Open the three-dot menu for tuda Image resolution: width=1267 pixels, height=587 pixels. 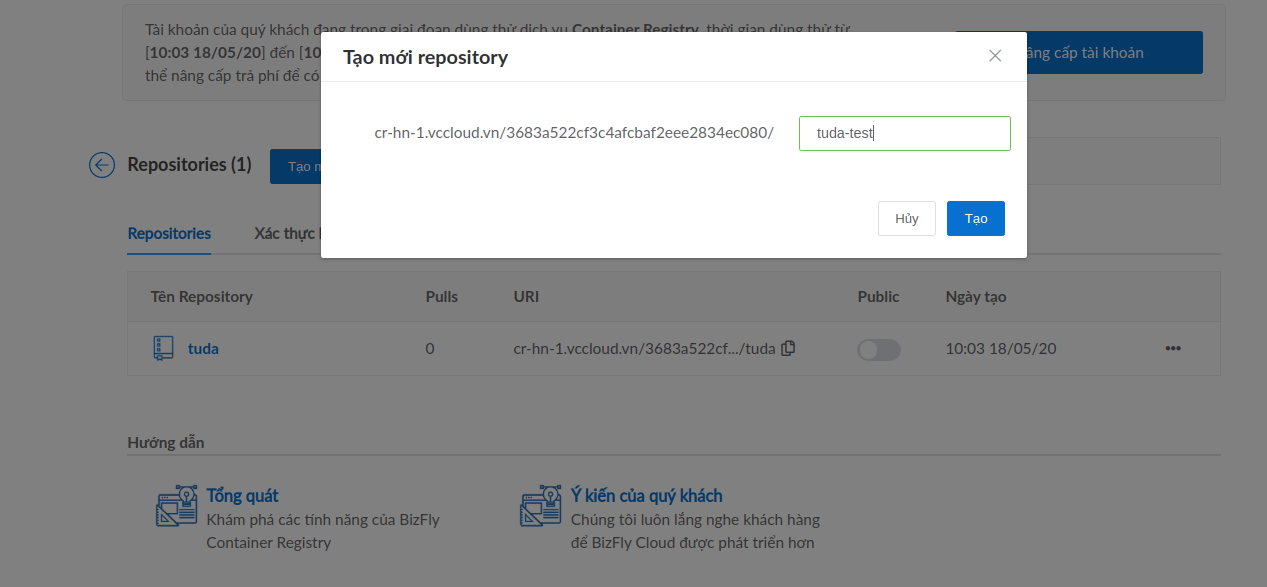[x=1173, y=349]
